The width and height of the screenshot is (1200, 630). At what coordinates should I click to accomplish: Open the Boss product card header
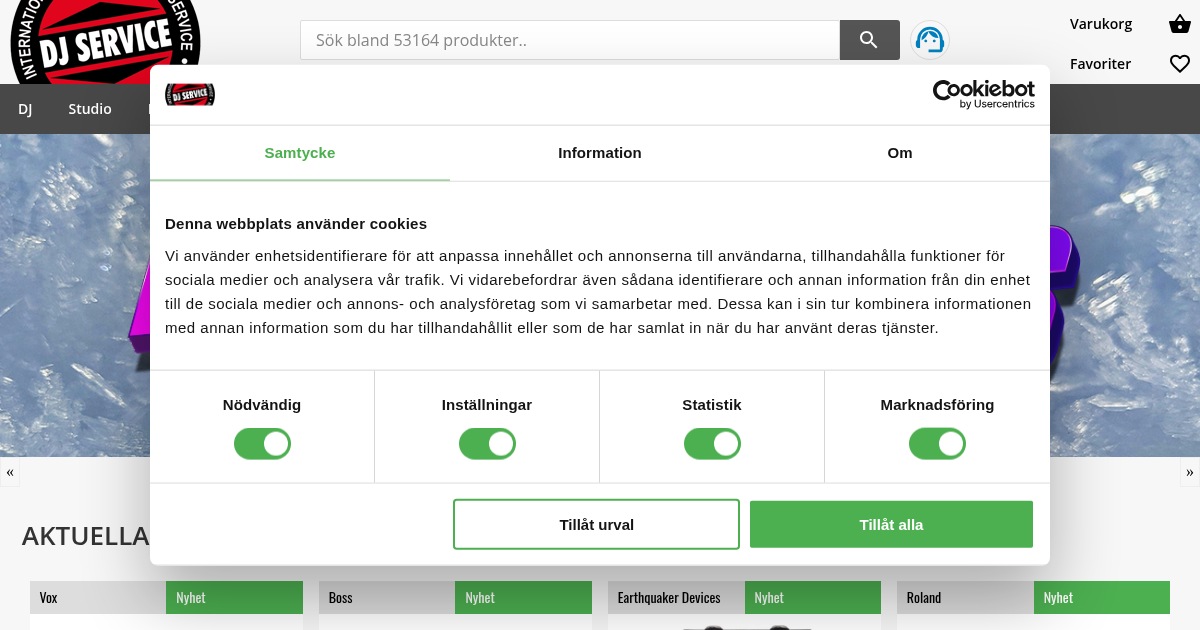(387, 598)
